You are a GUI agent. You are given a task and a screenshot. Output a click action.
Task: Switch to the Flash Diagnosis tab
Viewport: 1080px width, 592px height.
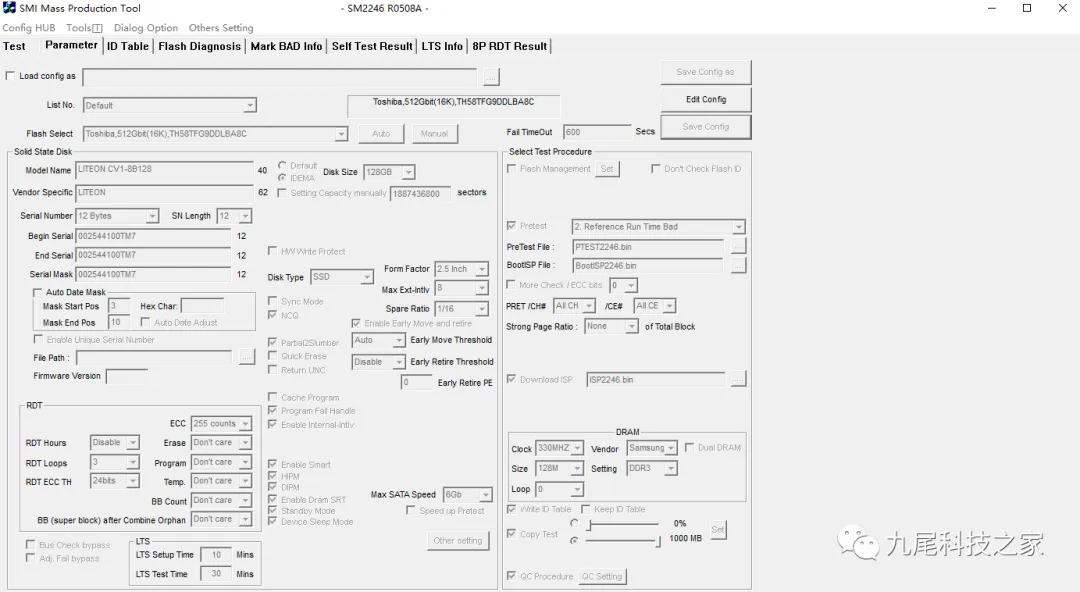tap(199, 46)
